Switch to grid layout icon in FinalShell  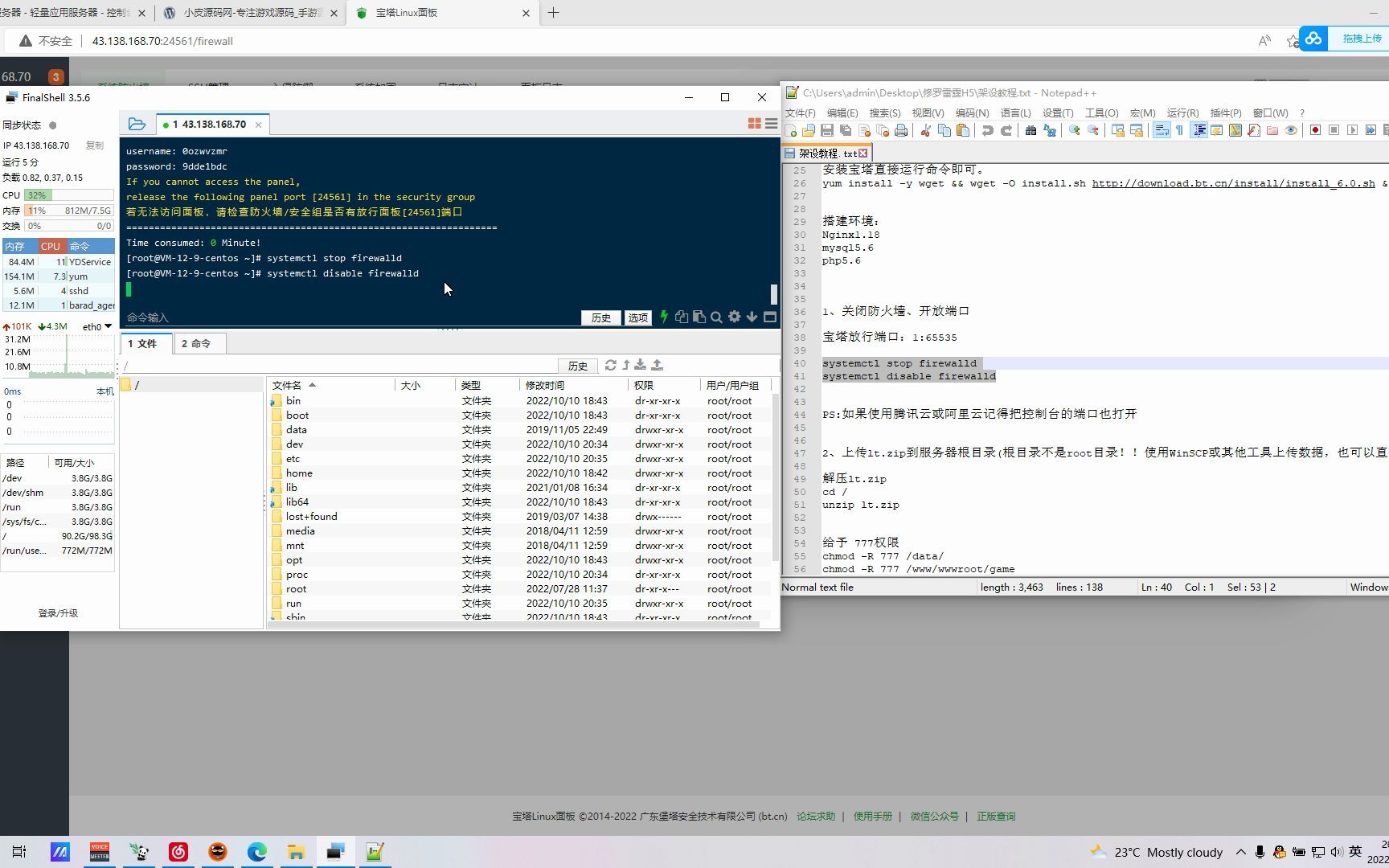754,124
